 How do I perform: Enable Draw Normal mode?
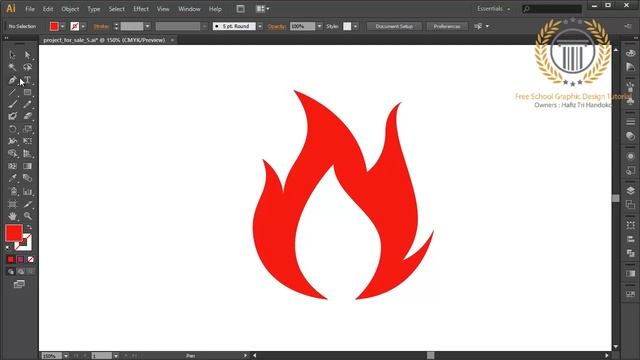tap(11, 271)
